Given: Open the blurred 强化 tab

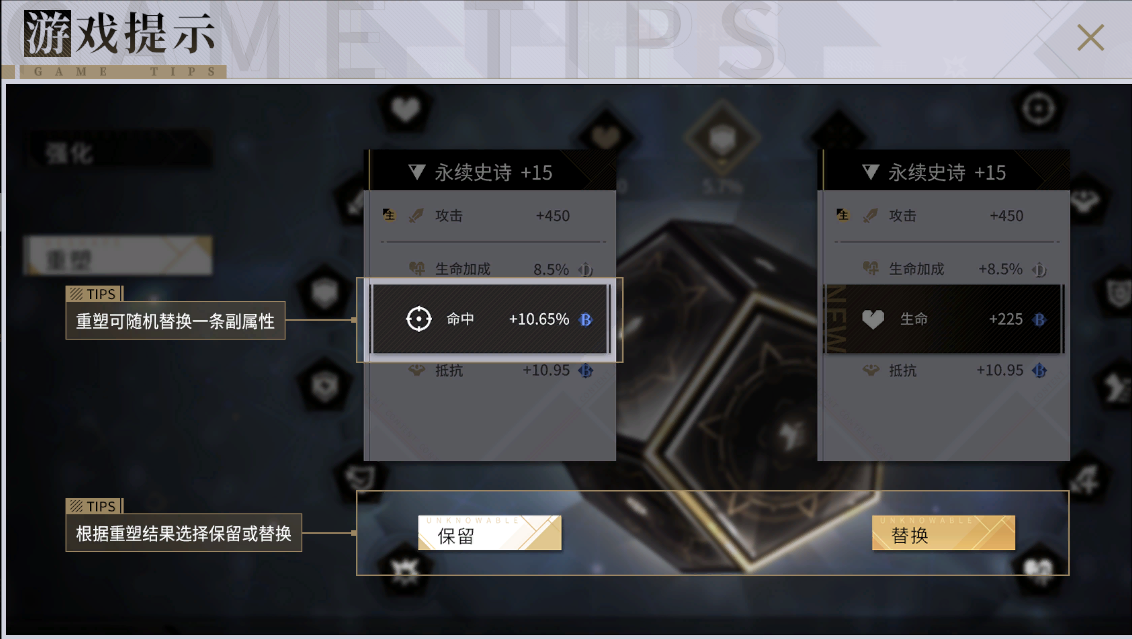Looking at the screenshot, I should point(118,152).
